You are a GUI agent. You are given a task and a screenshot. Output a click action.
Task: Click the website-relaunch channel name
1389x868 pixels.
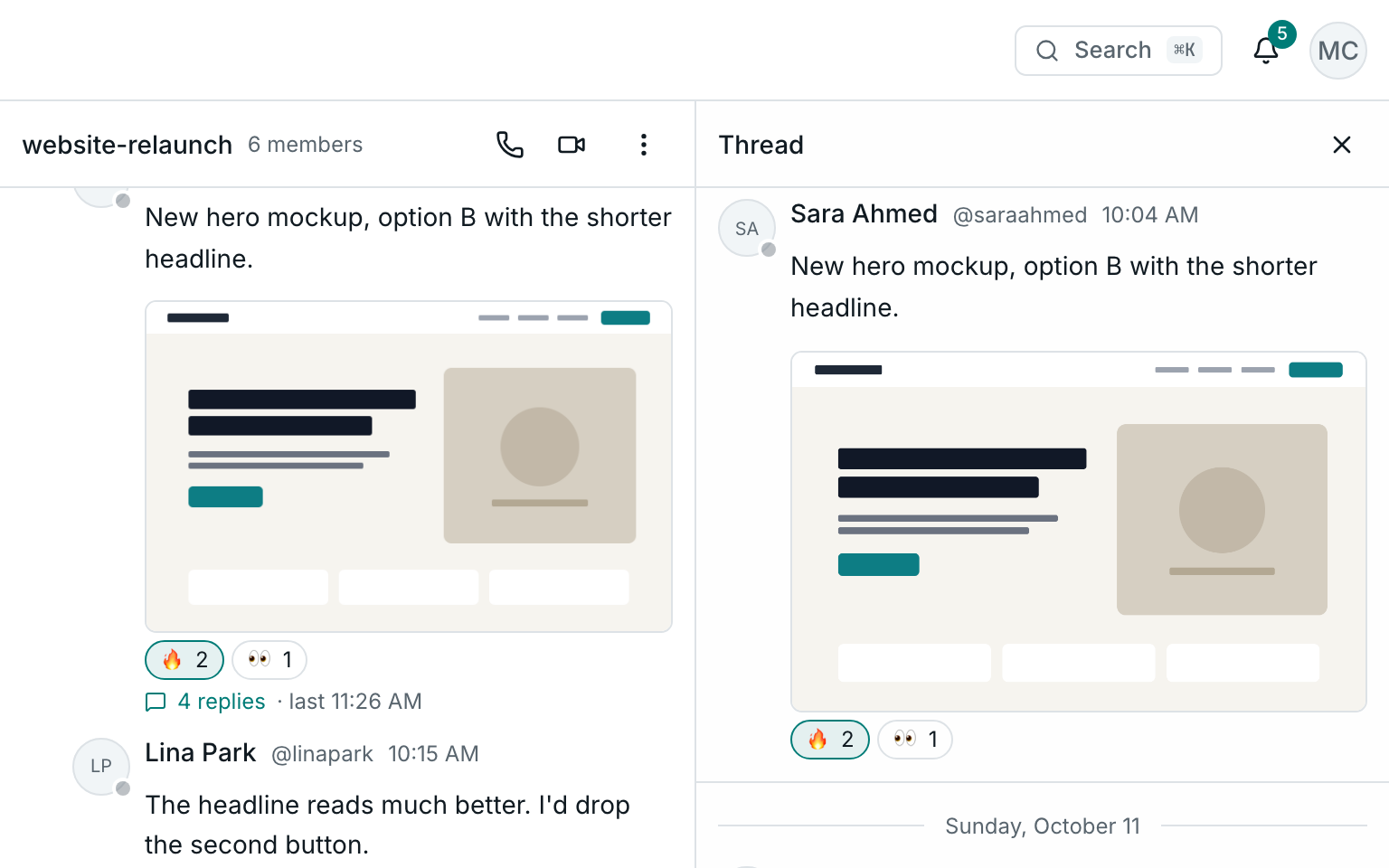tap(128, 145)
